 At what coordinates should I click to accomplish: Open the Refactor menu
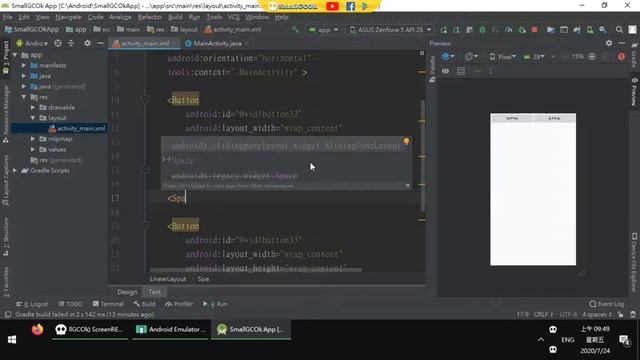[x=149, y=17]
